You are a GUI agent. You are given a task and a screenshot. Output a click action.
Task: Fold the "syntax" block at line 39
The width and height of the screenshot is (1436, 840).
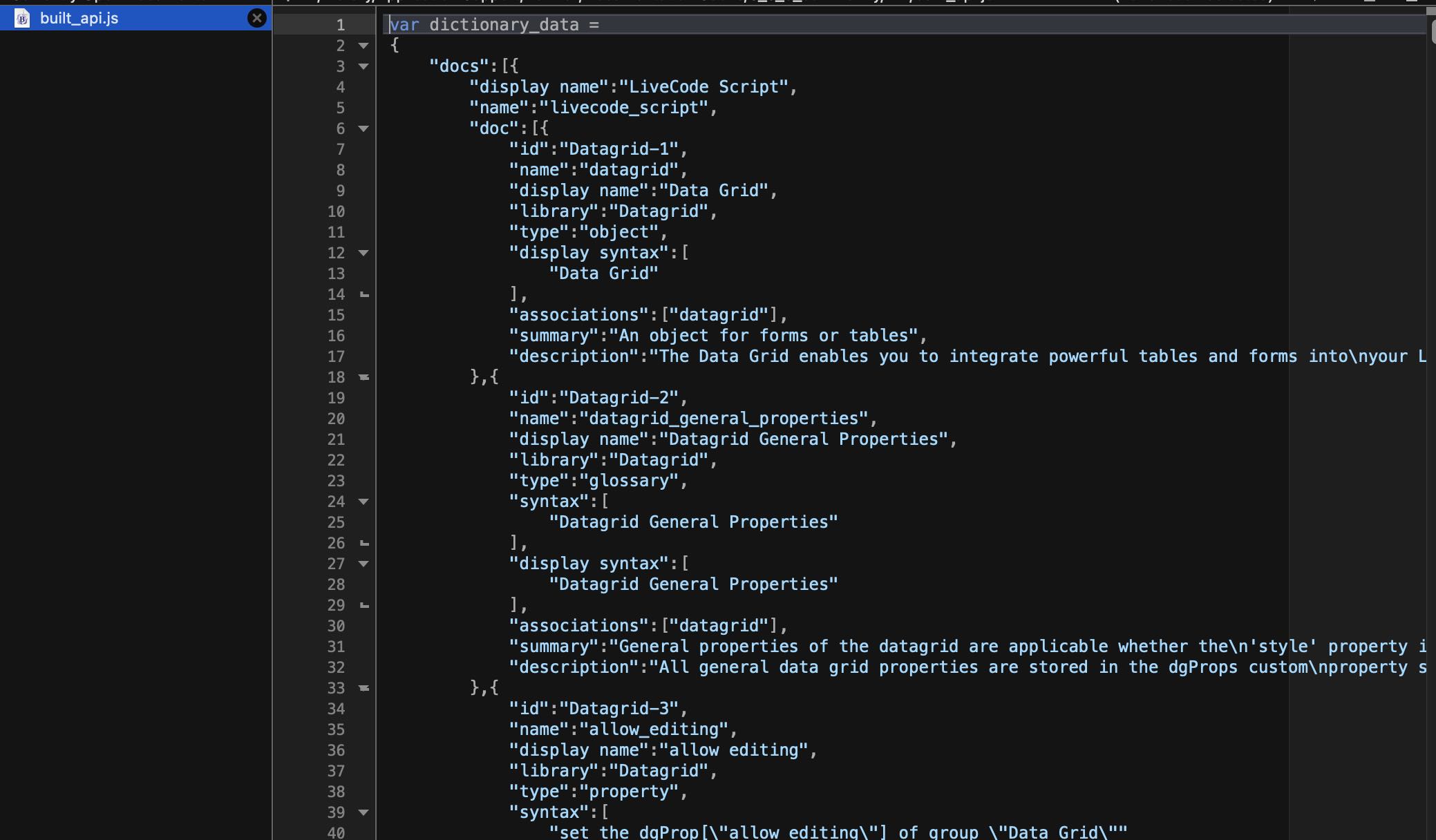[363, 812]
